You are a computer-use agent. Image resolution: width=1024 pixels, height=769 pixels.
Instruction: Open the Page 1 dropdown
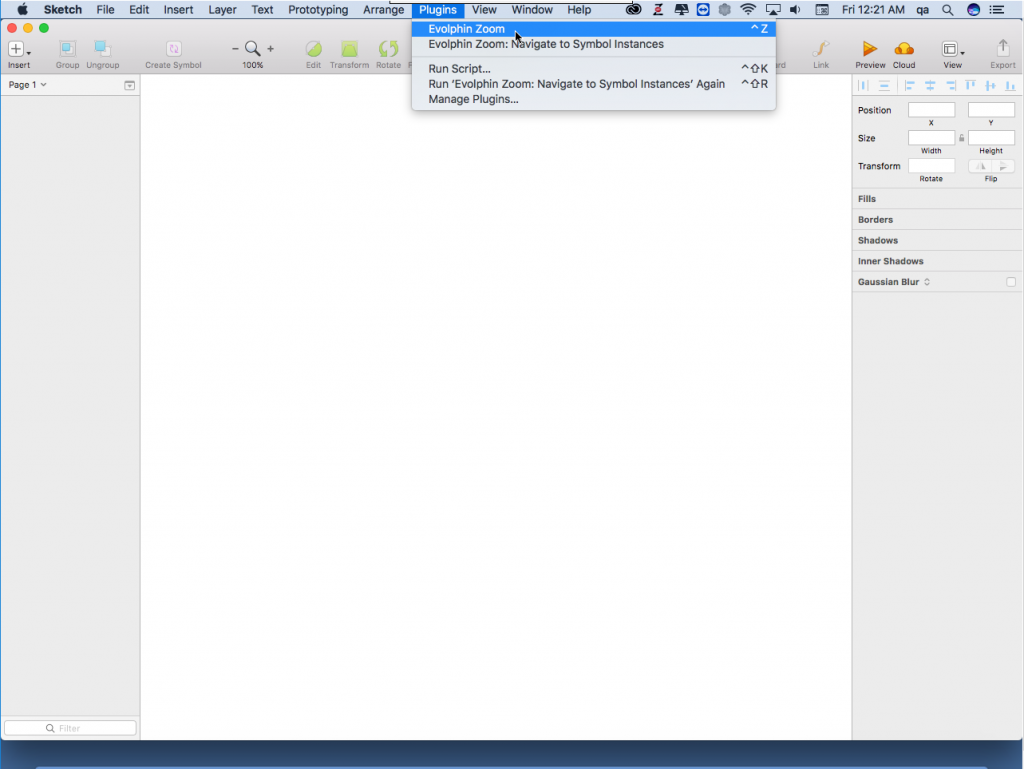point(27,85)
